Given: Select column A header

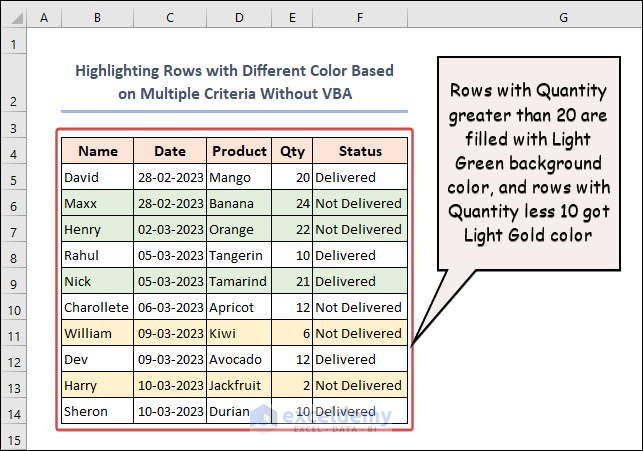Looking at the screenshot, I should [44, 18].
